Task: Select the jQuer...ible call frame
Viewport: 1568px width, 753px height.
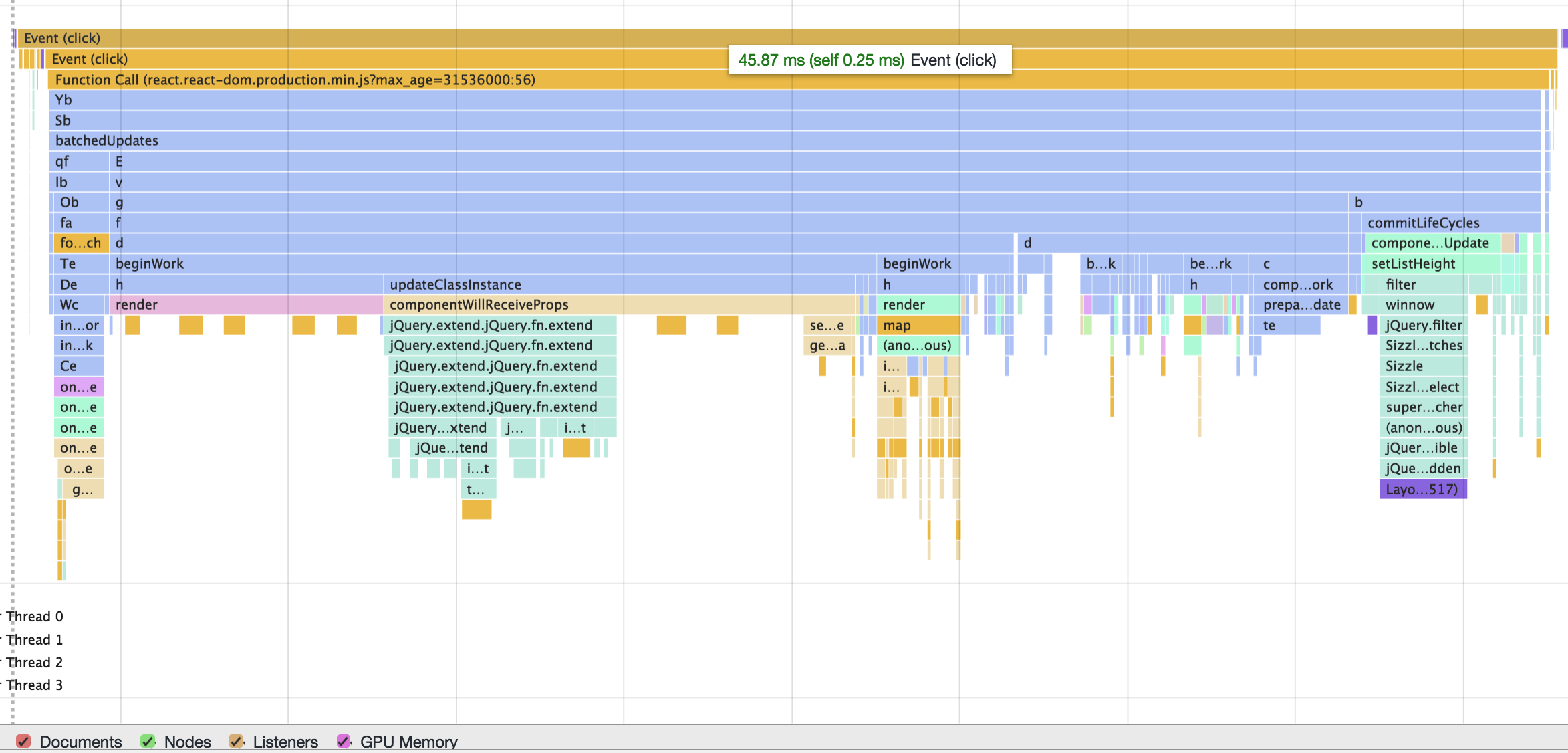Action: click(1424, 447)
